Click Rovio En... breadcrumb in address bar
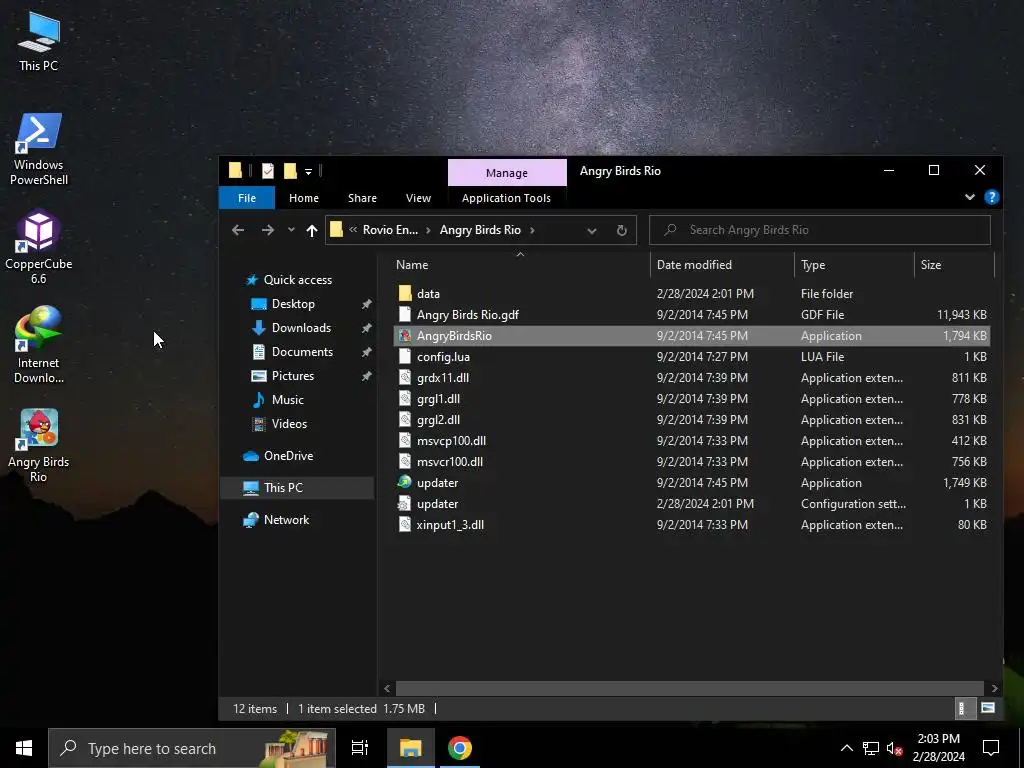1024x768 pixels. [x=390, y=230]
